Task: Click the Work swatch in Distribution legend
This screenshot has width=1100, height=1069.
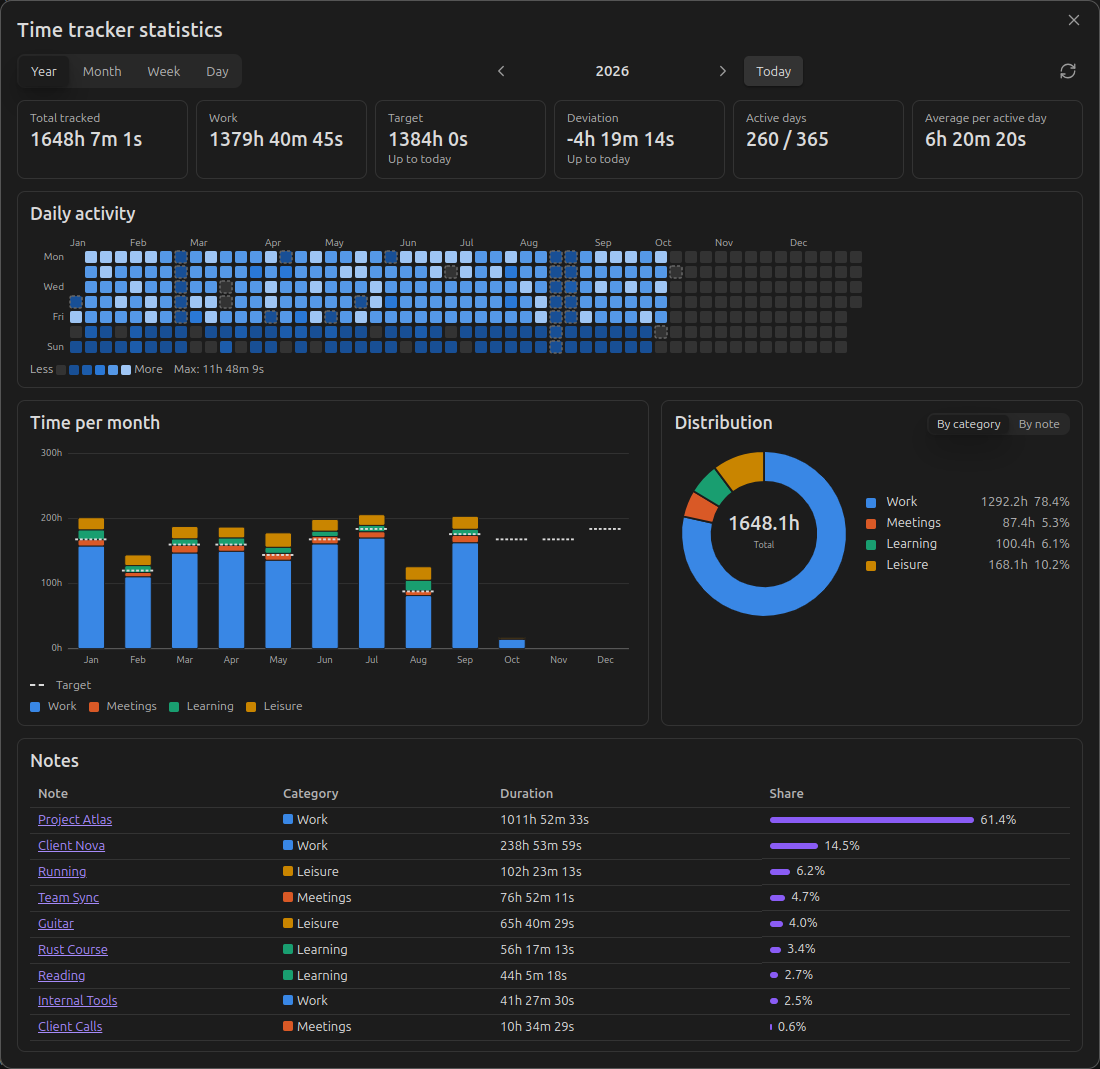Action: point(871,502)
